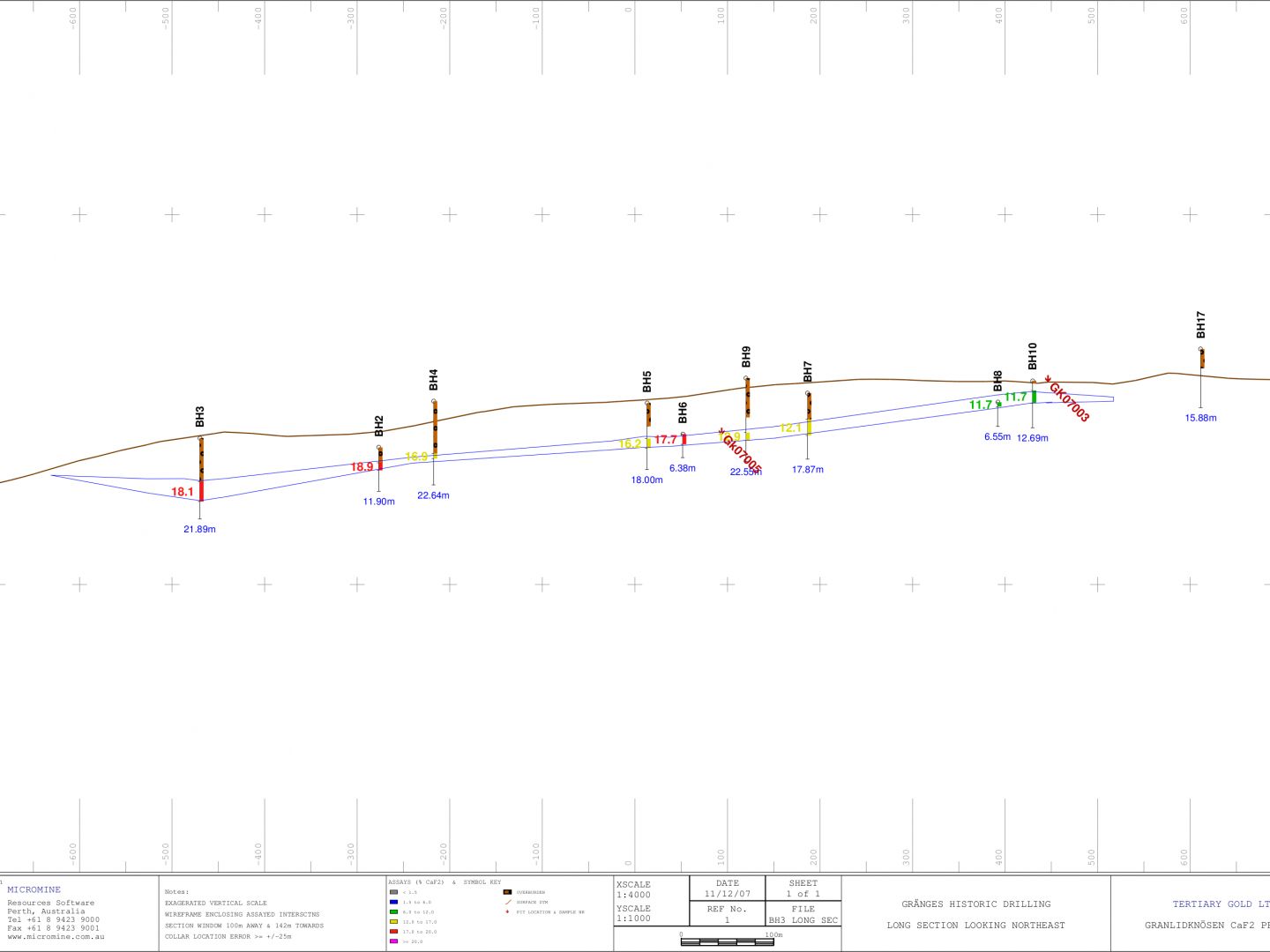Click the www.micromine.com.au address

(x=56, y=937)
